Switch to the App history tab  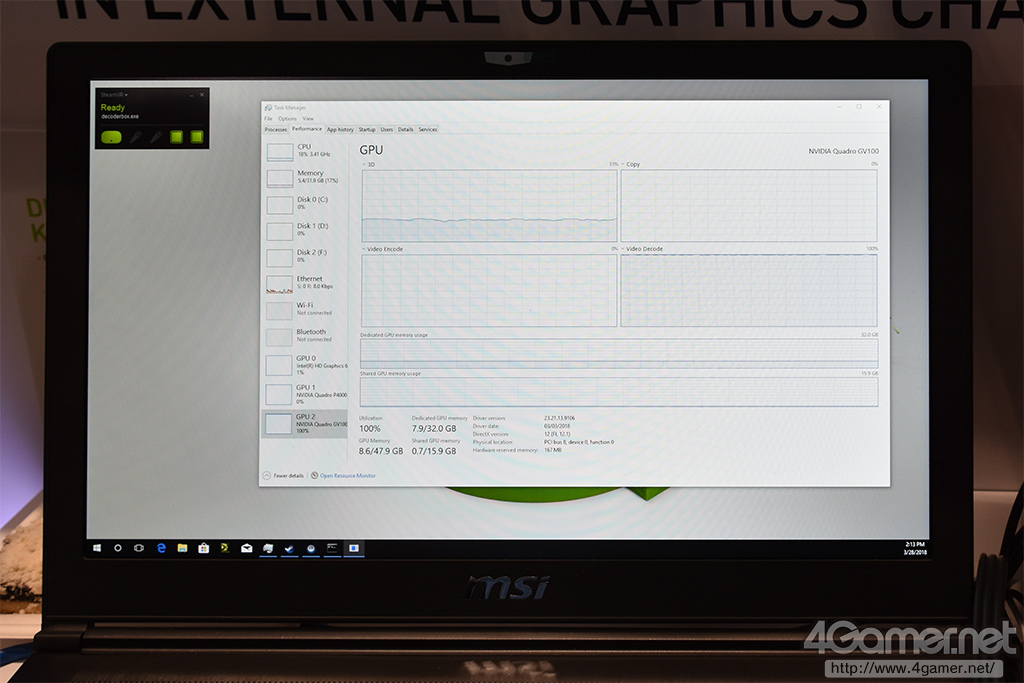tap(340, 129)
